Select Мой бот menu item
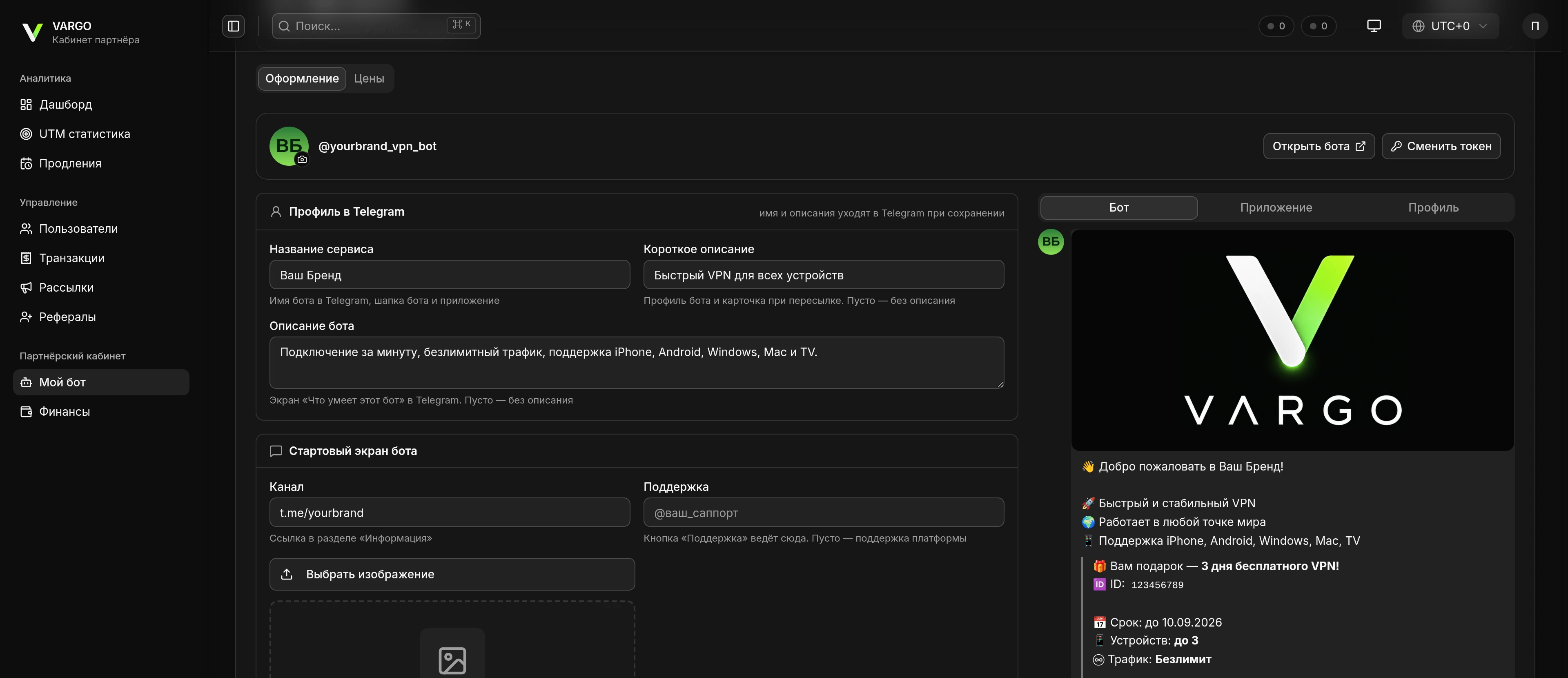This screenshot has height=678, width=1568. (x=101, y=382)
